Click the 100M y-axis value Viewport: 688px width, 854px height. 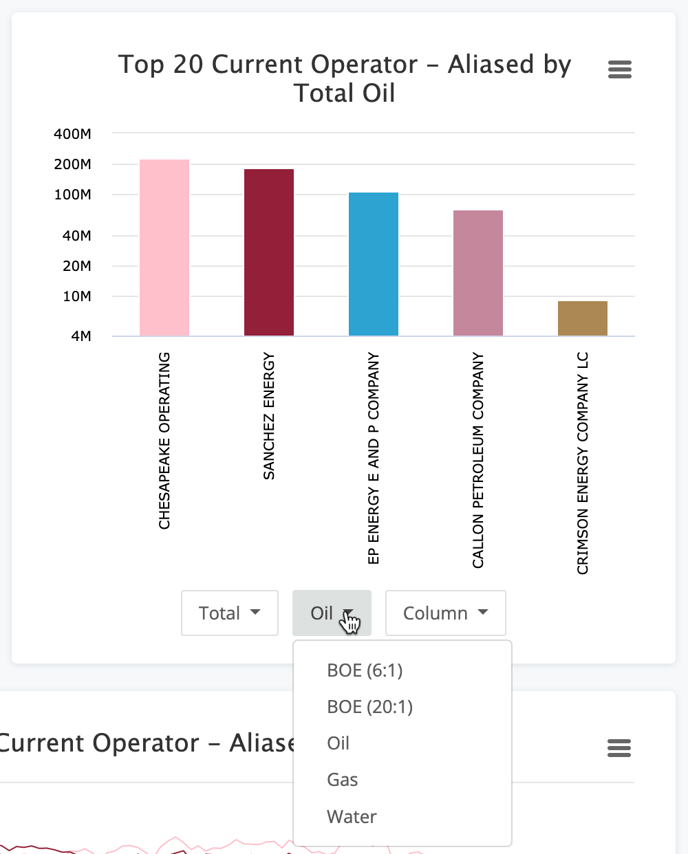pyautogui.click(x=72, y=195)
